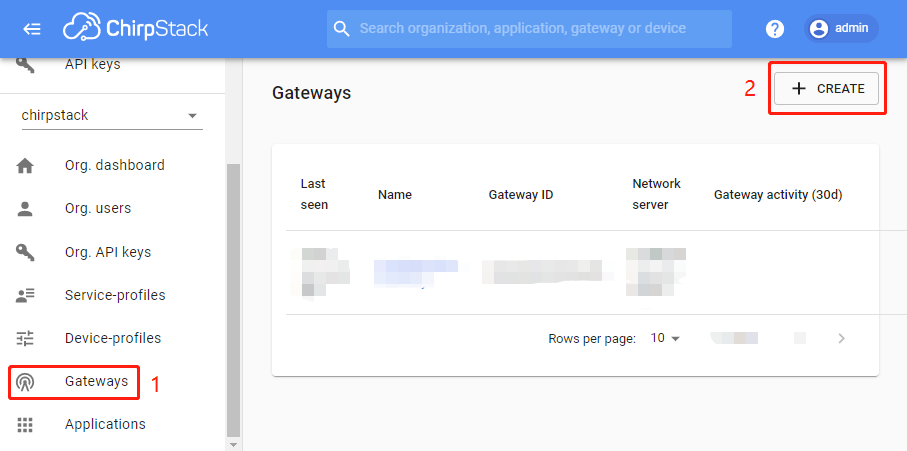Click the search magnifier icon
The image size is (907, 451).
point(342,28)
